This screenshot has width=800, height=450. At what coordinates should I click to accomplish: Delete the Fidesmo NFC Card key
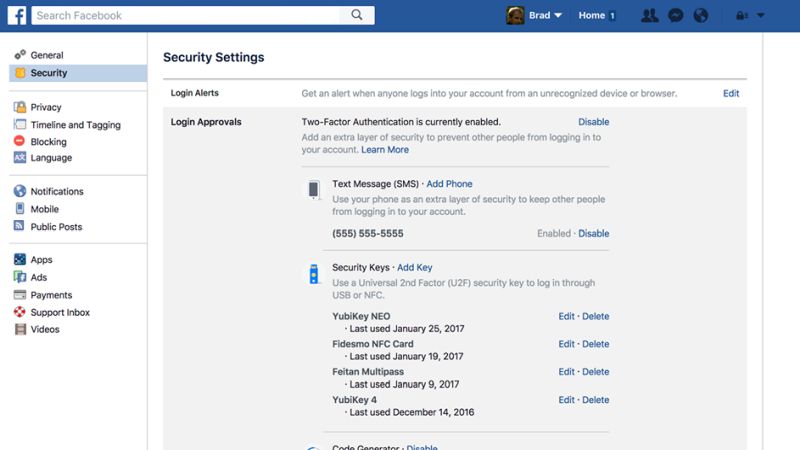click(595, 344)
